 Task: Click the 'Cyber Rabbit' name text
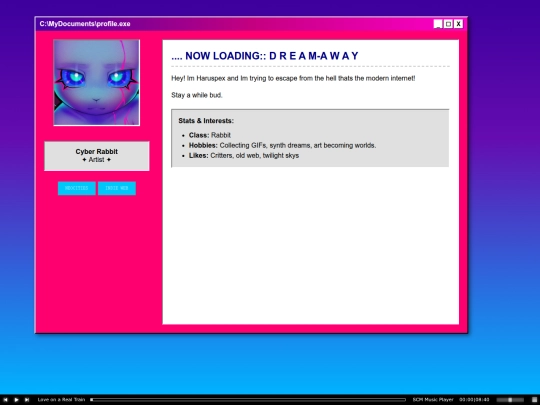pyautogui.click(x=96, y=152)
